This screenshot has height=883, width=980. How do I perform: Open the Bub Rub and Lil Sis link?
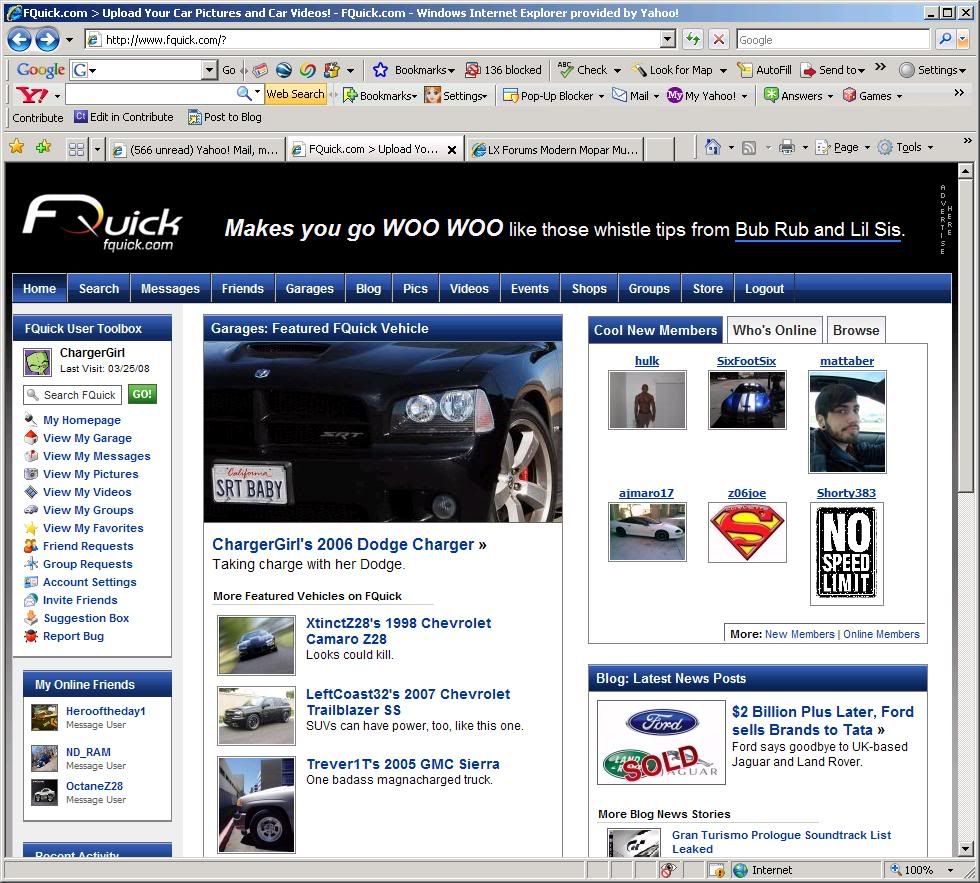(818, 229)
